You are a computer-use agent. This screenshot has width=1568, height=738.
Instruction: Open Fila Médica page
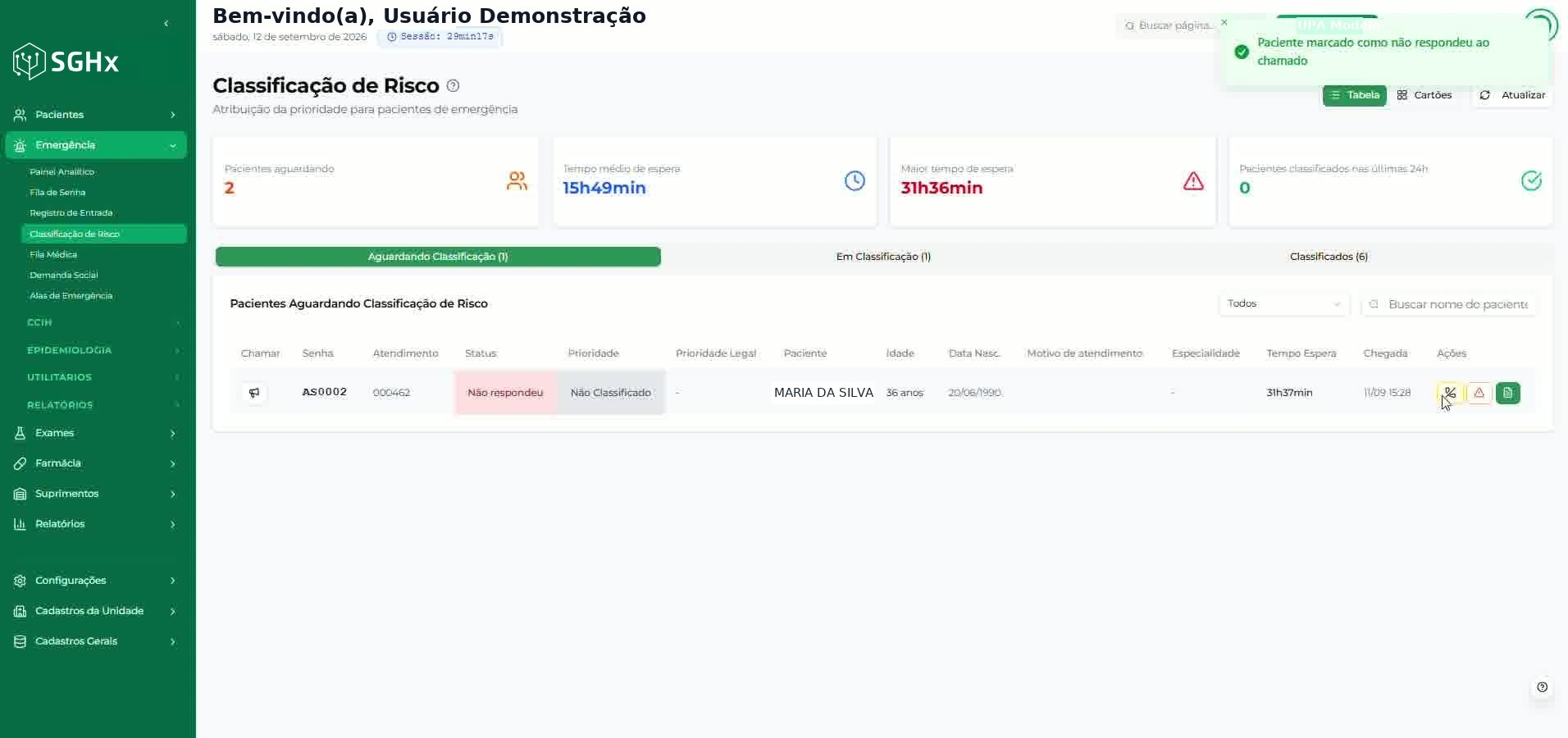tap(53, 255)
